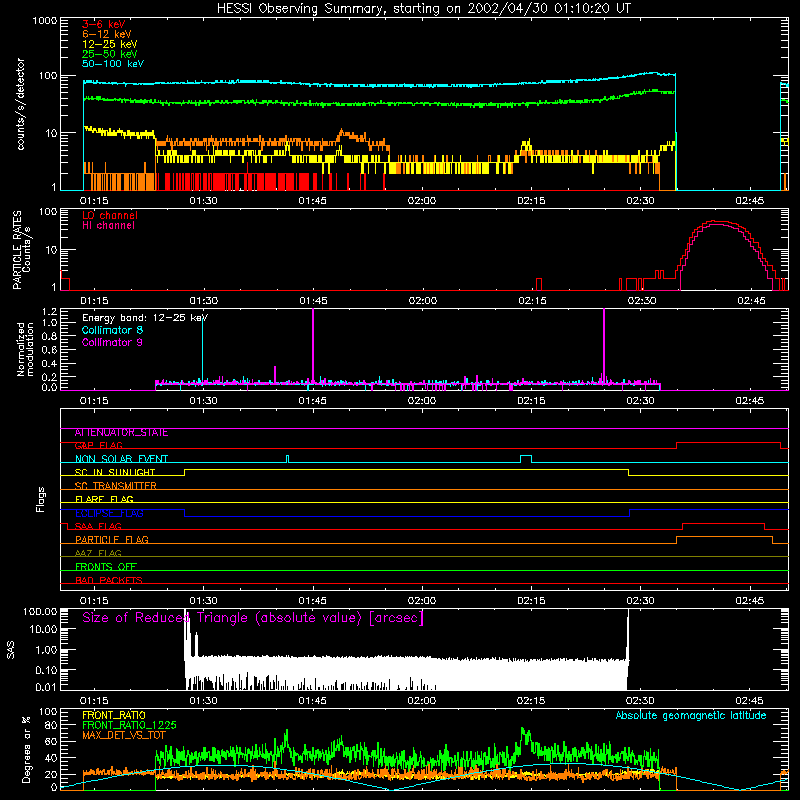
Task: Click the counts/s/detector axis label
Action: tap(21, 104)
